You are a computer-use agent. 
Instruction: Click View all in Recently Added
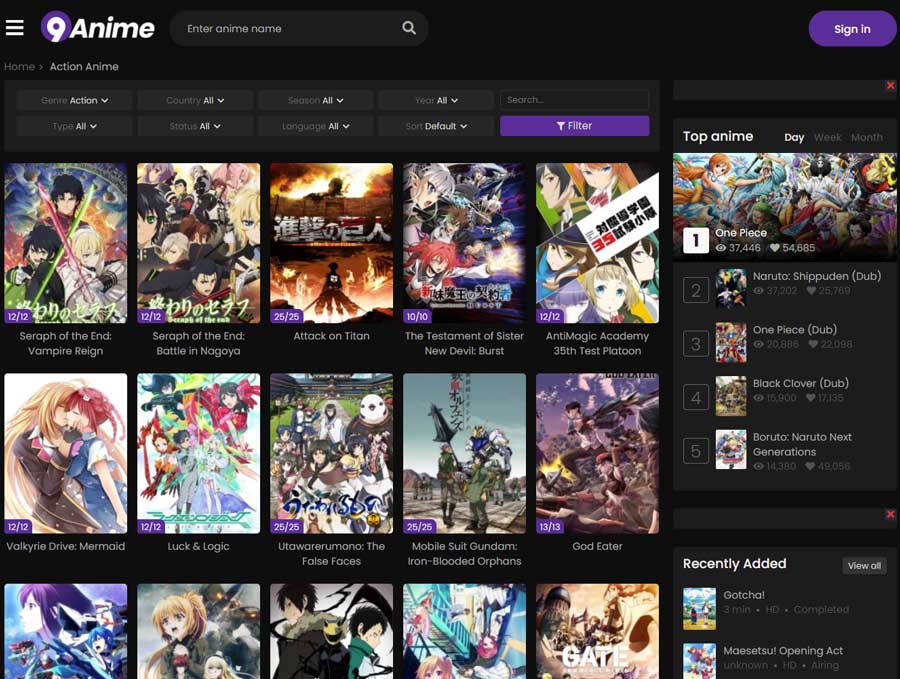click(x=864, y=565)
